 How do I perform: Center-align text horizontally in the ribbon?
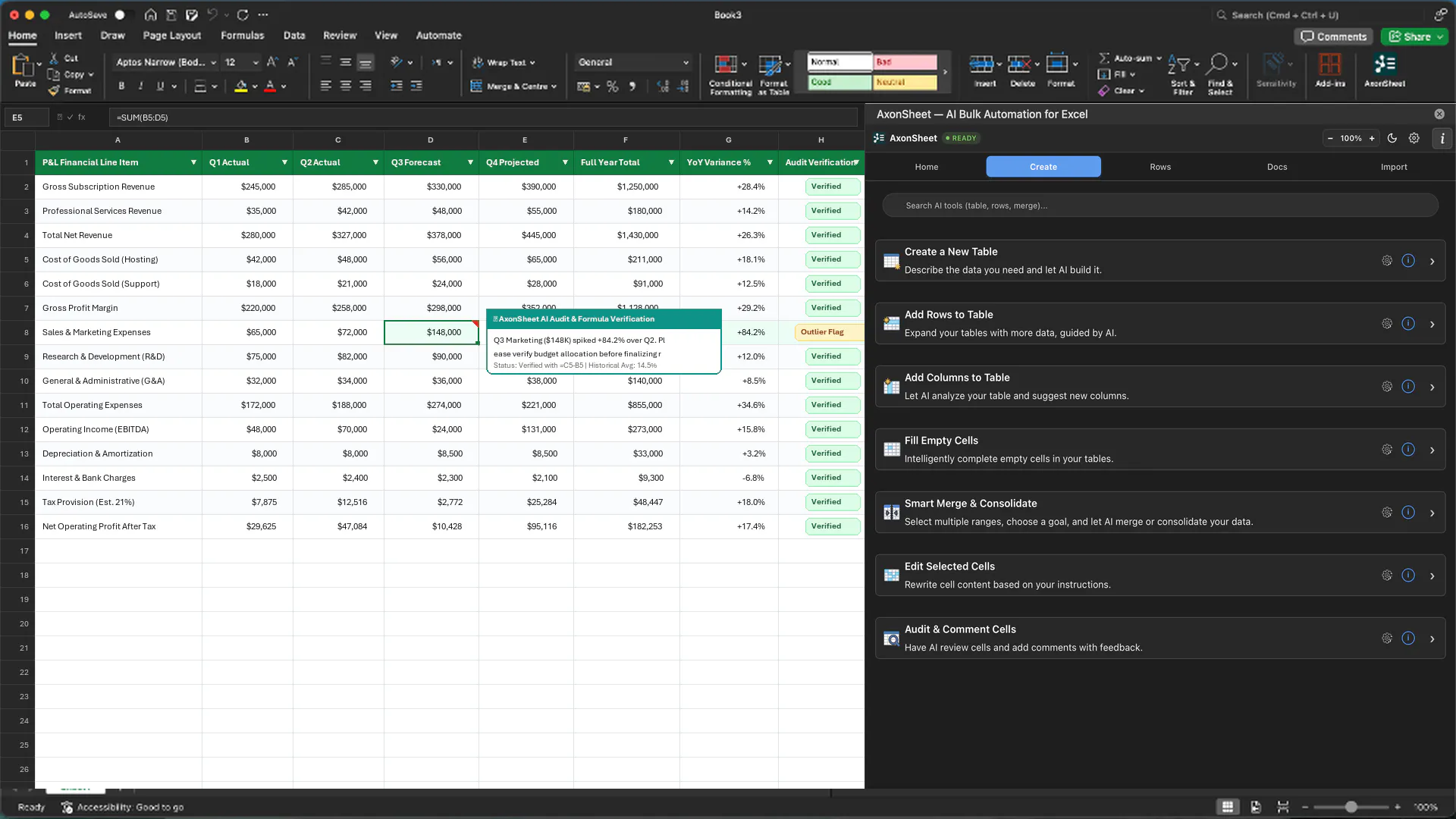tap(346, 86)
